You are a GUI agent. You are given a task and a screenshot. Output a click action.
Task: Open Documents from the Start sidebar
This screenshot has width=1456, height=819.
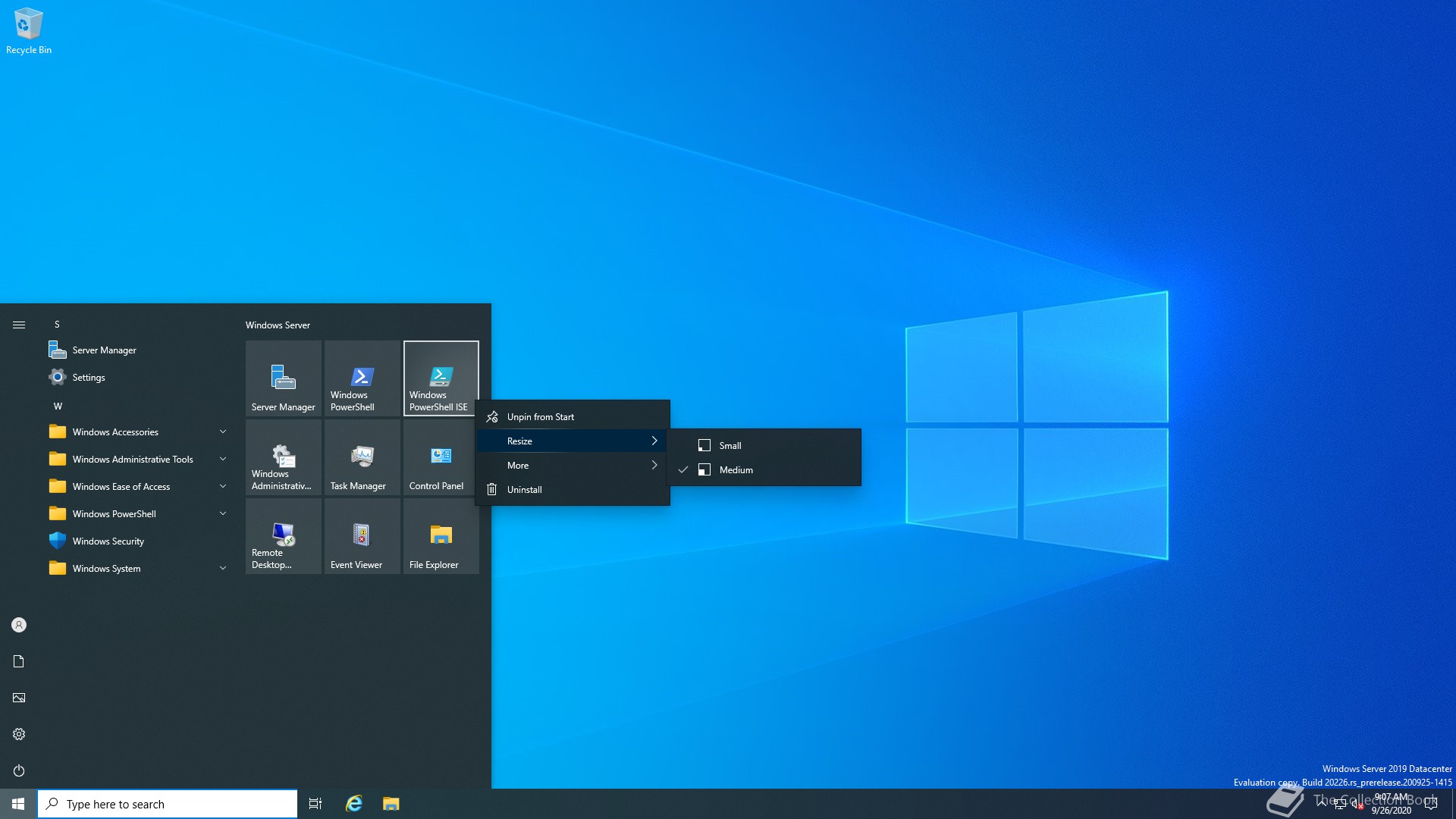[19, 661]
